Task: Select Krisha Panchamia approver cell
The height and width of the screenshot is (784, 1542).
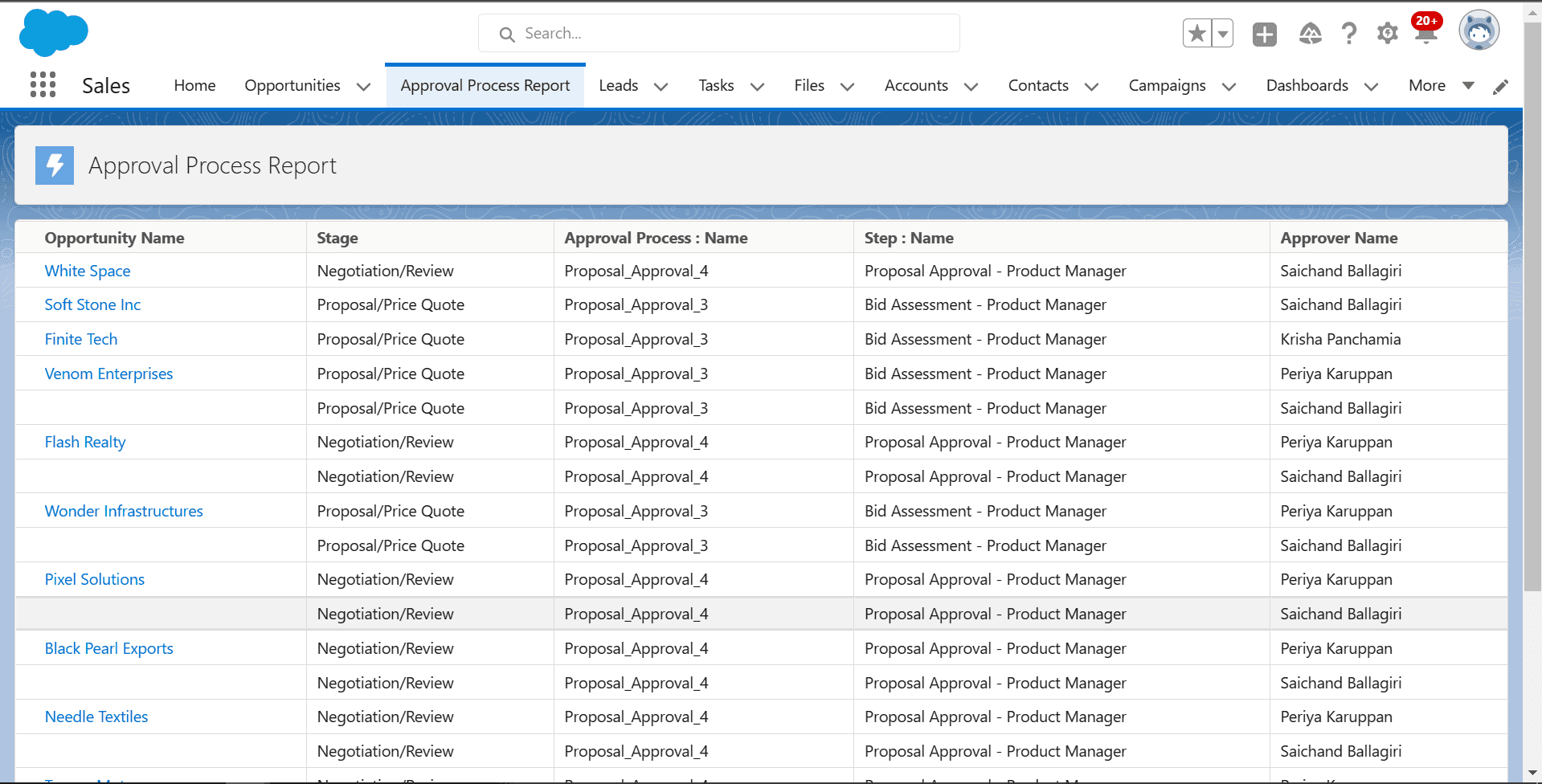Action: click(1340, 339)
